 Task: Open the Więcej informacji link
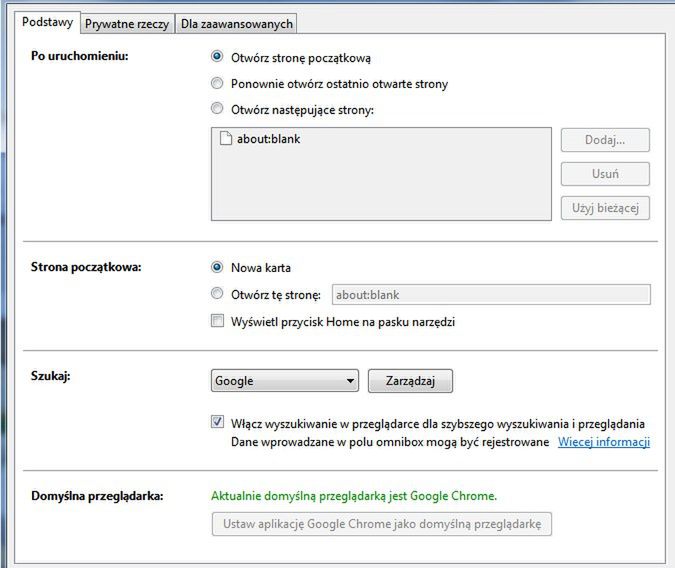[x=604, y=442]
